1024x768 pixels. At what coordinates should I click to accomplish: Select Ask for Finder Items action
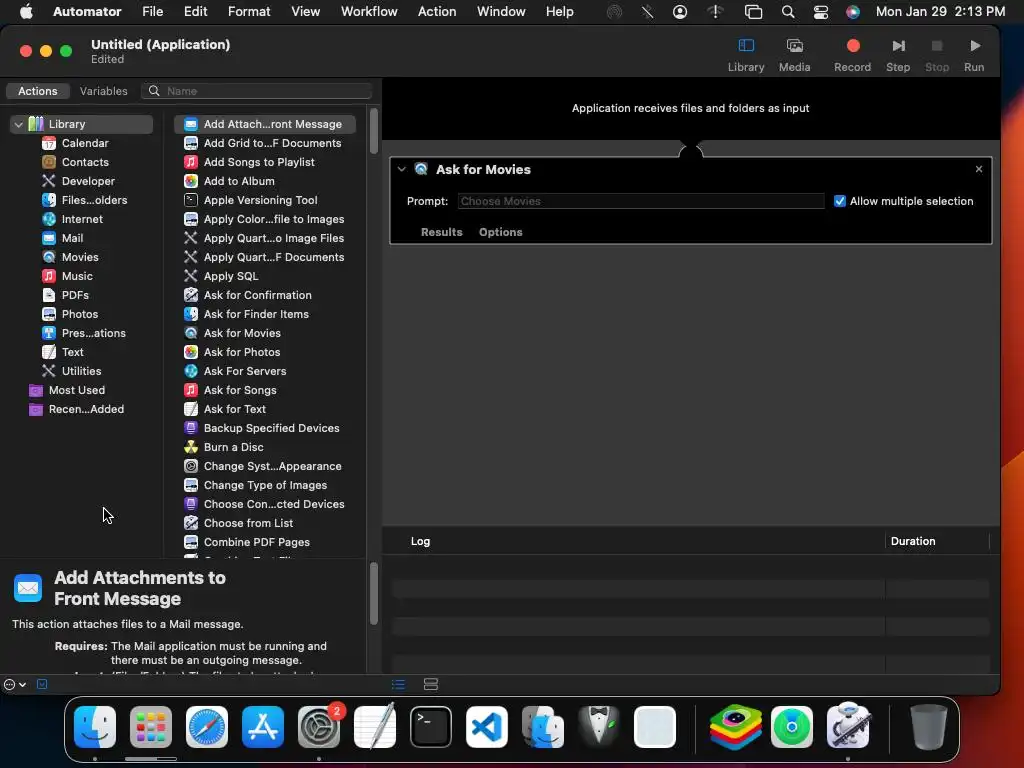pos(256,313)
